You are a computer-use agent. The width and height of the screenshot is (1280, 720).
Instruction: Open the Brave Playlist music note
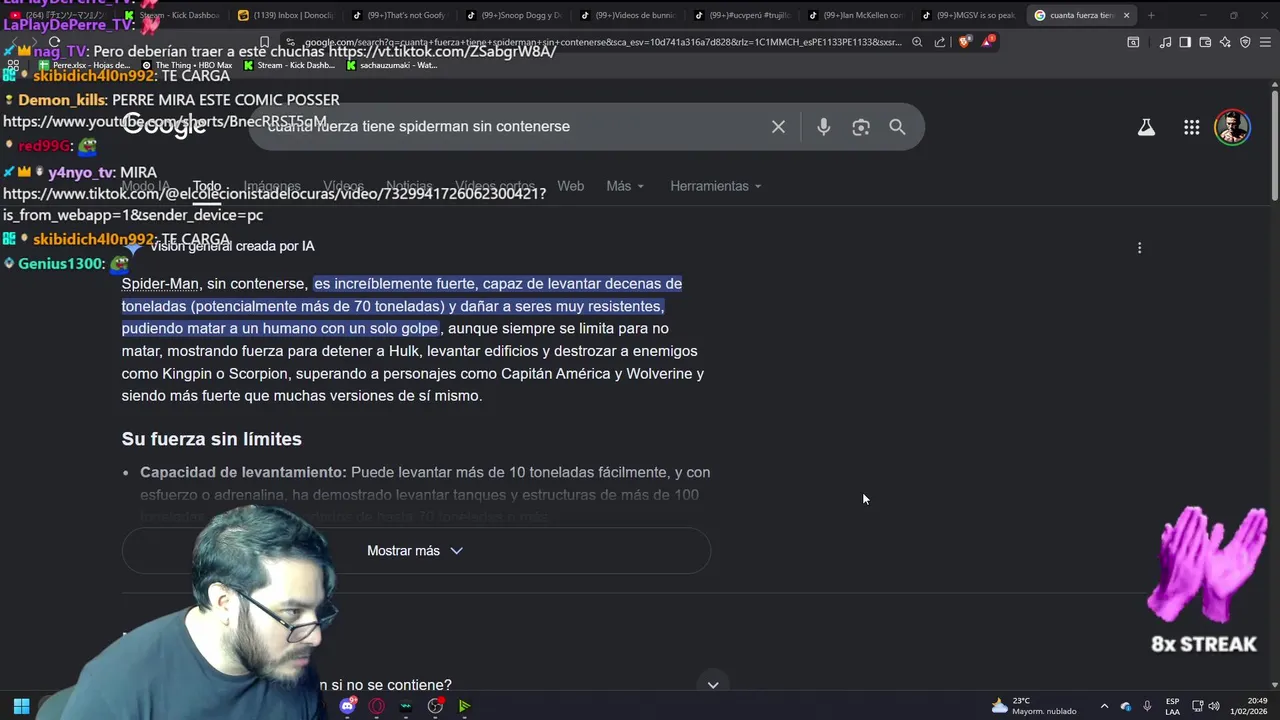1166,42
